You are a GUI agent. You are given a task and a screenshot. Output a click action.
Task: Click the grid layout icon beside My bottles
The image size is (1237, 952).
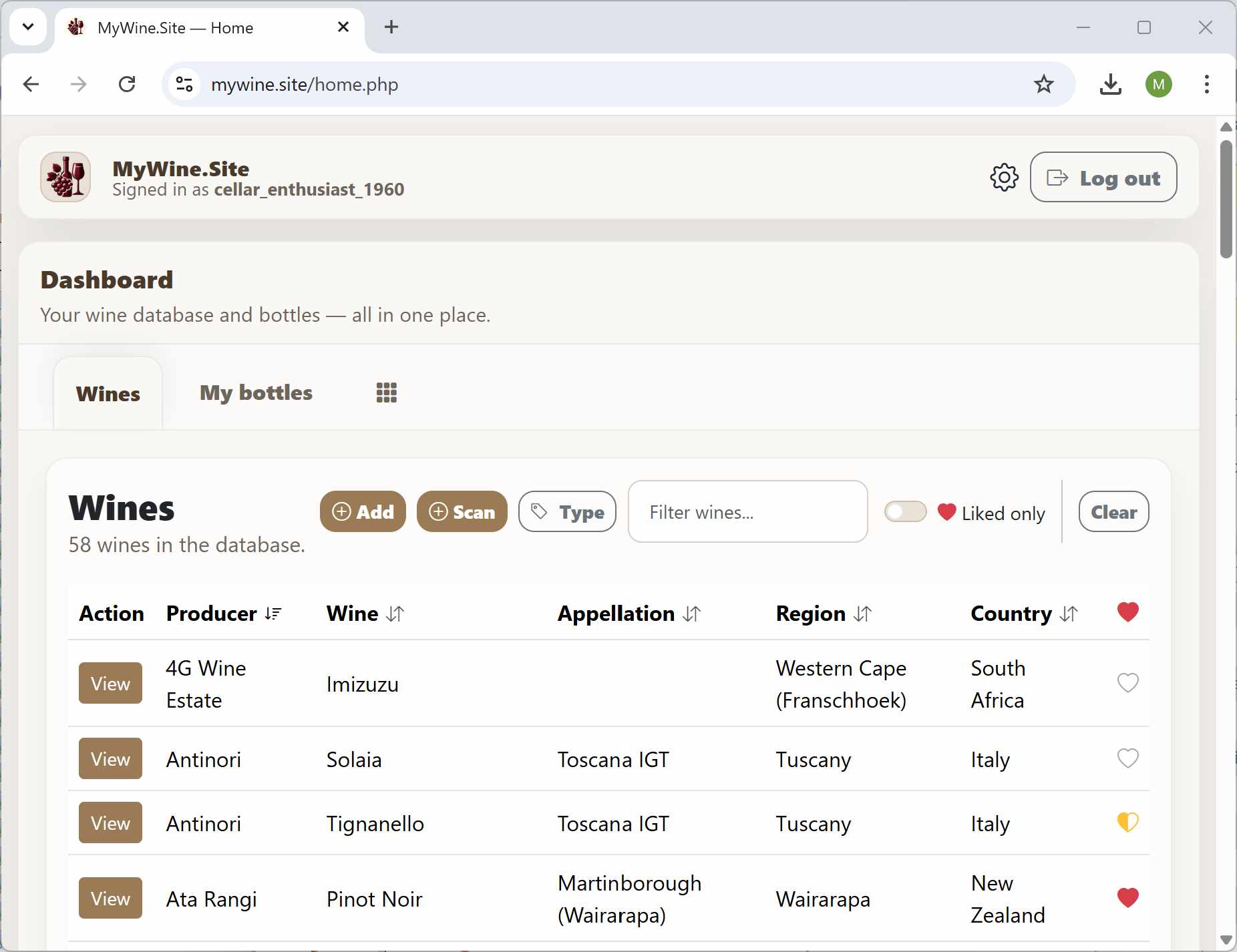387,393
